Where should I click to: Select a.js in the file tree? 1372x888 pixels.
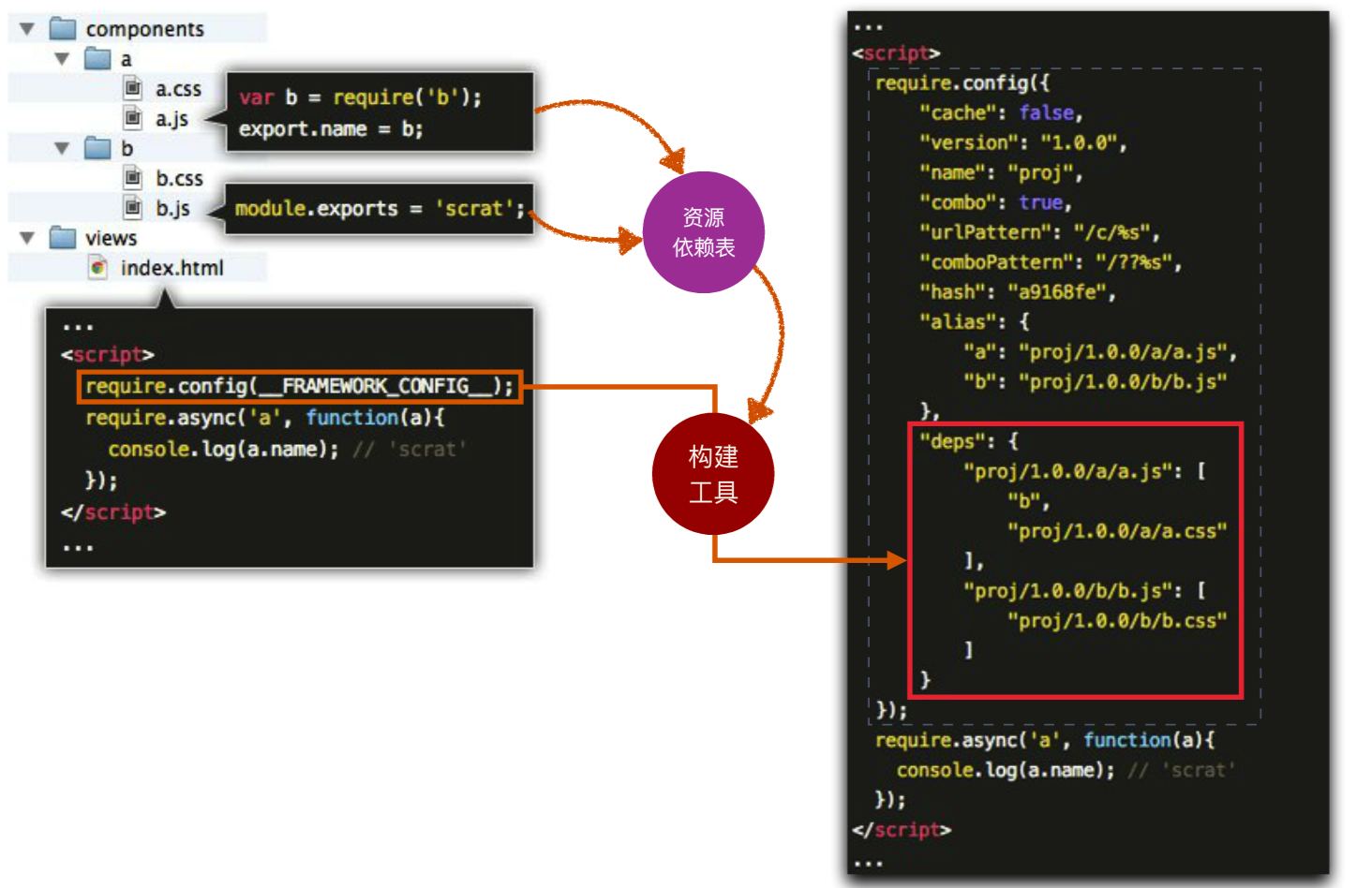[172, 119]
